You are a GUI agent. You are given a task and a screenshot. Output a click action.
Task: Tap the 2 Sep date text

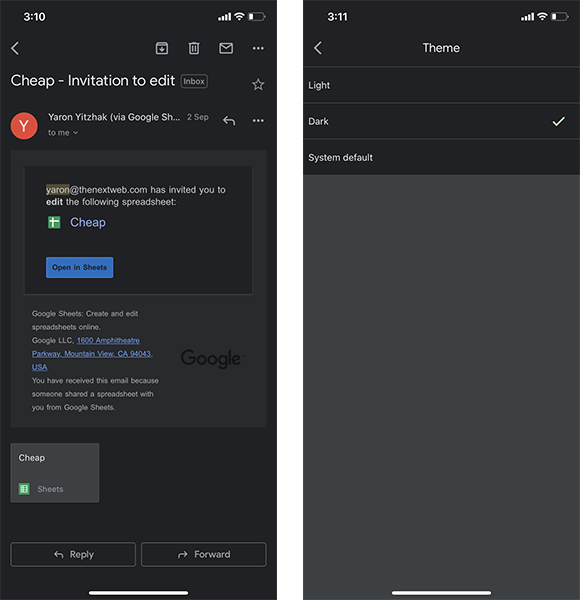coord(198,117)
